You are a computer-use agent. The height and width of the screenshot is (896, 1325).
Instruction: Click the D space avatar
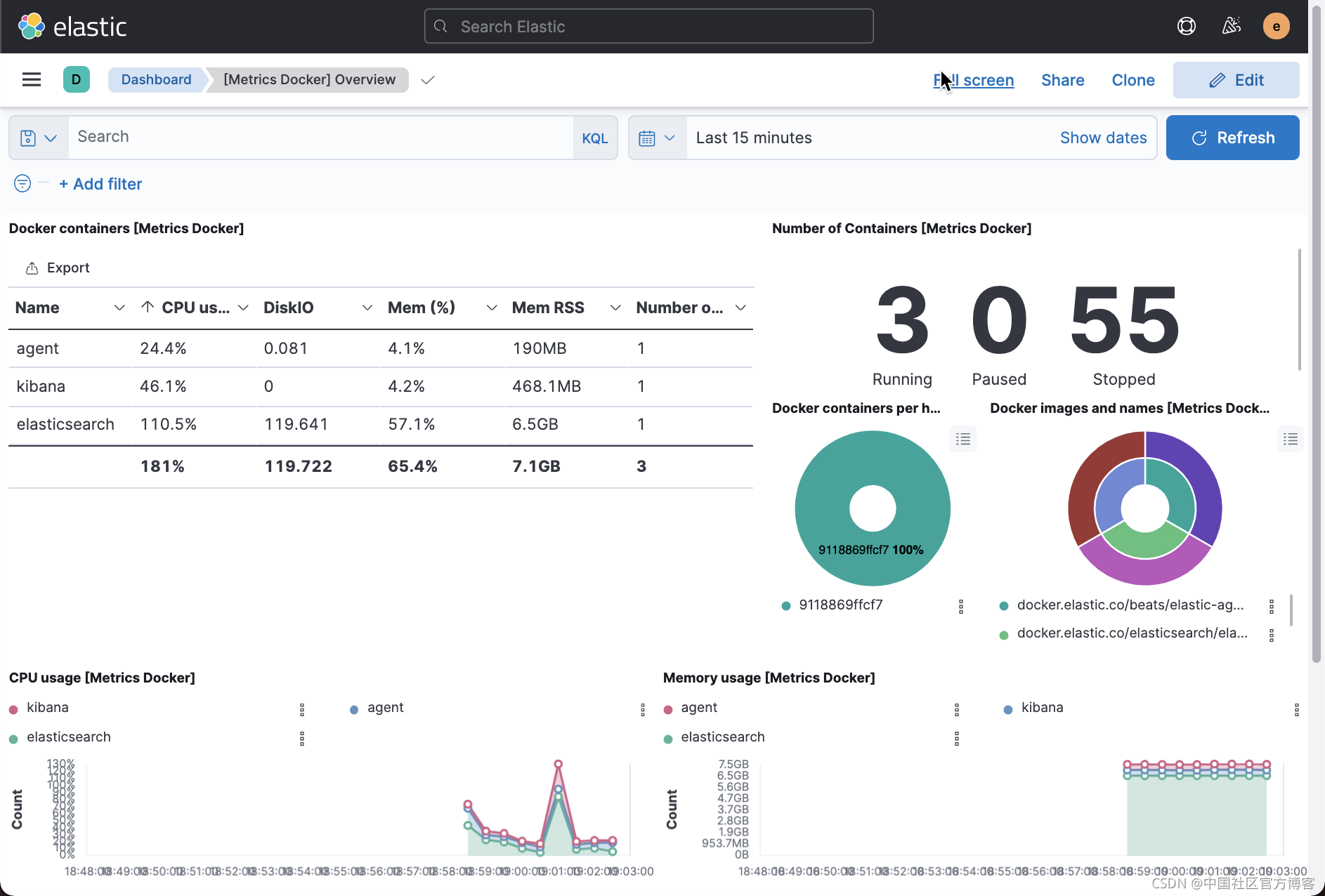(76, 79)
